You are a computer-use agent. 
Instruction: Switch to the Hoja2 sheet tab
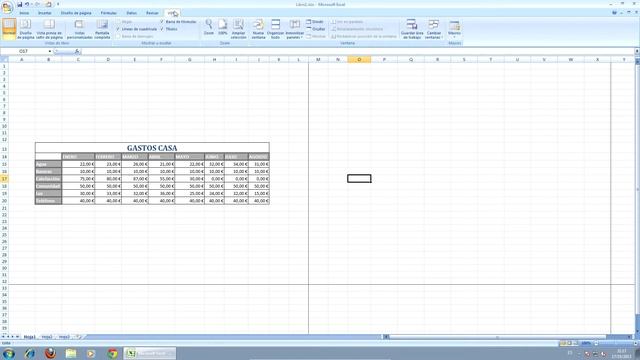tap(47, 337)
